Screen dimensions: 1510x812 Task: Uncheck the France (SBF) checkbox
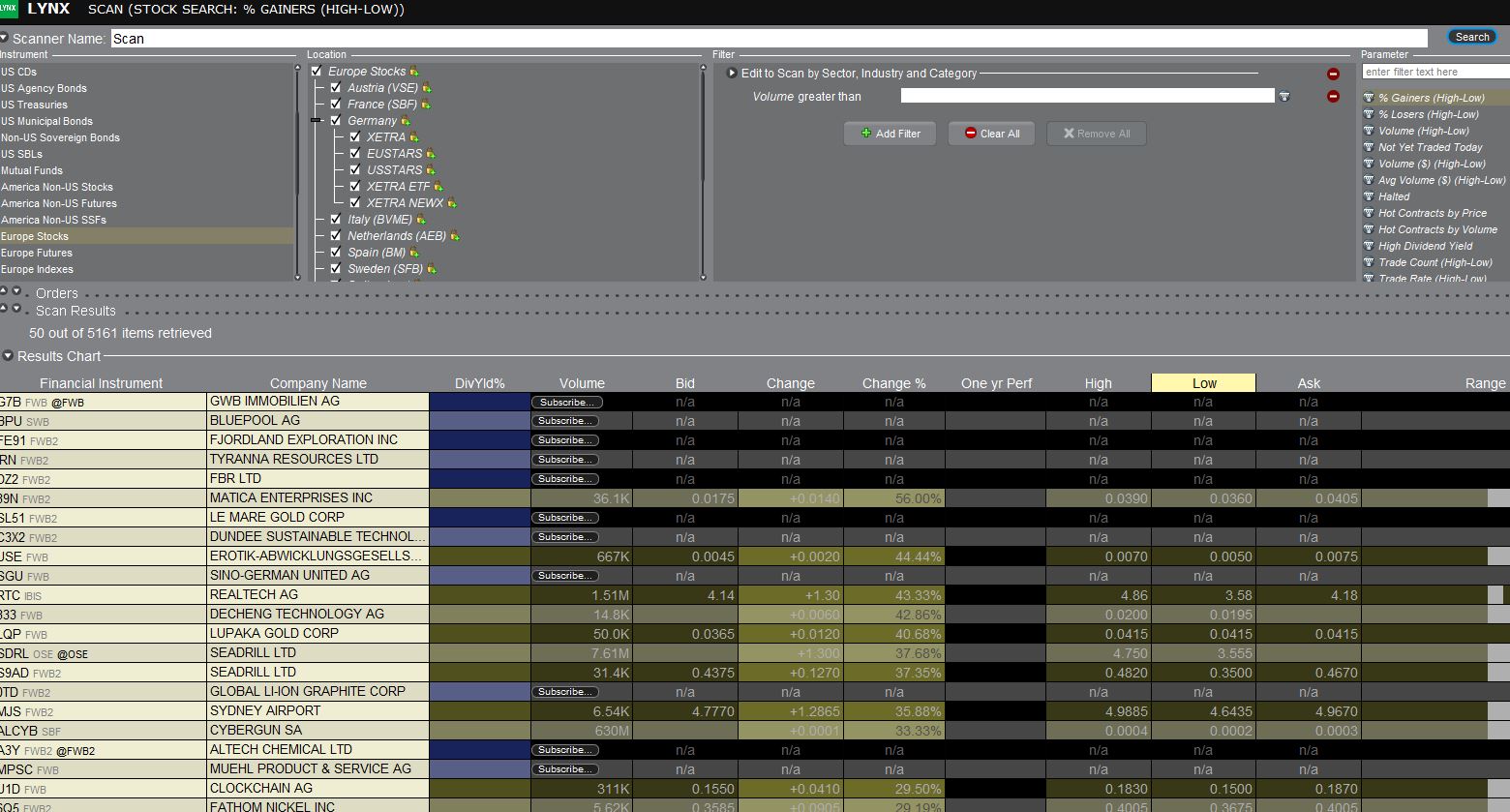336,104
